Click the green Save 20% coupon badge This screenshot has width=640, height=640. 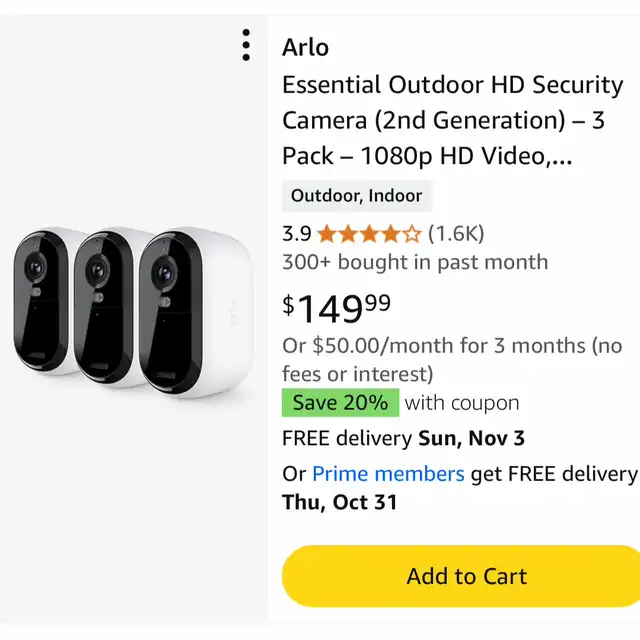[x=340, y=403]
